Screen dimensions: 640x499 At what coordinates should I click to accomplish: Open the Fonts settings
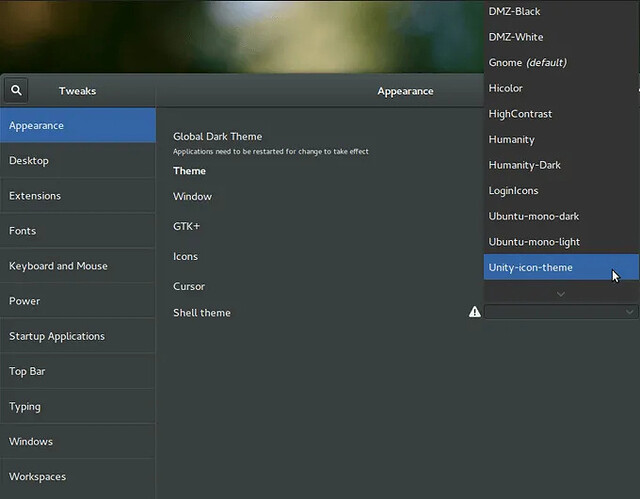78,231
